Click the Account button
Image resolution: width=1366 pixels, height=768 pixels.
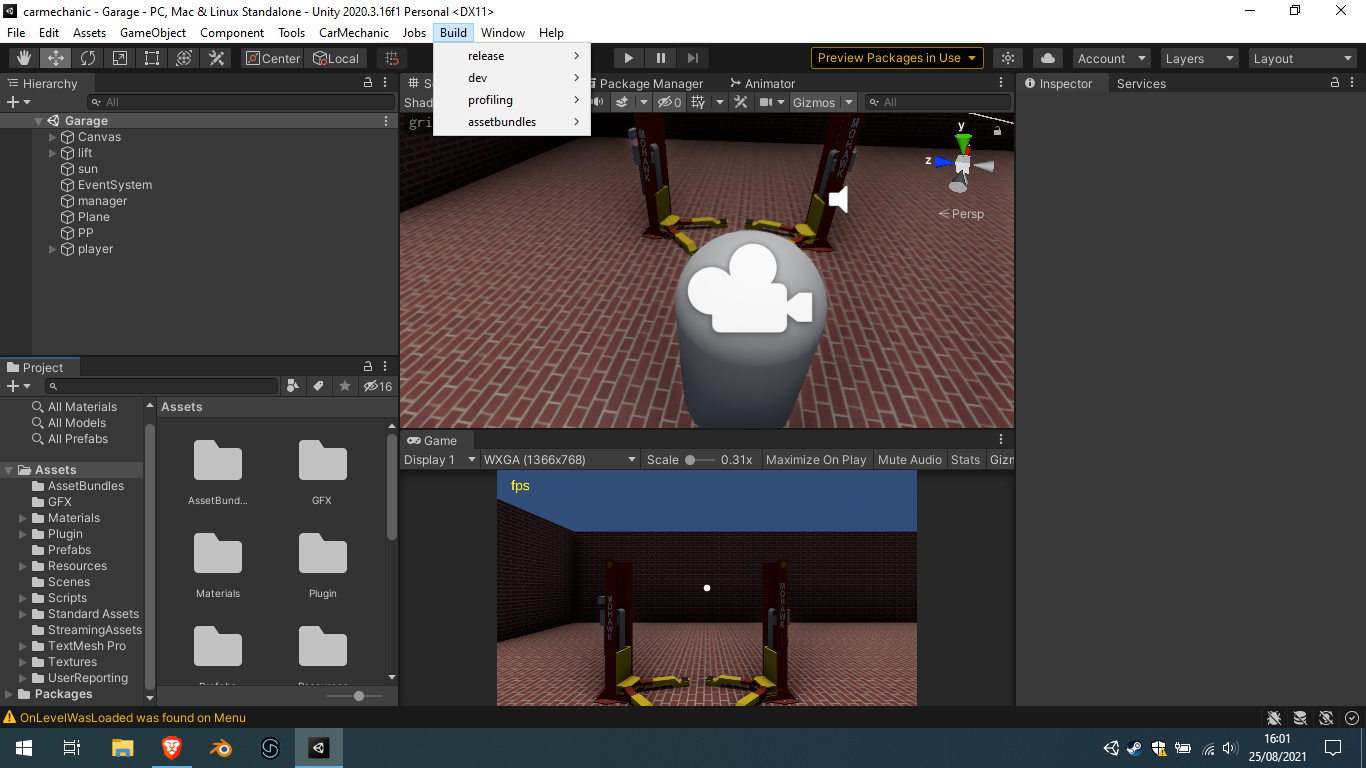tap(1112, 59)
